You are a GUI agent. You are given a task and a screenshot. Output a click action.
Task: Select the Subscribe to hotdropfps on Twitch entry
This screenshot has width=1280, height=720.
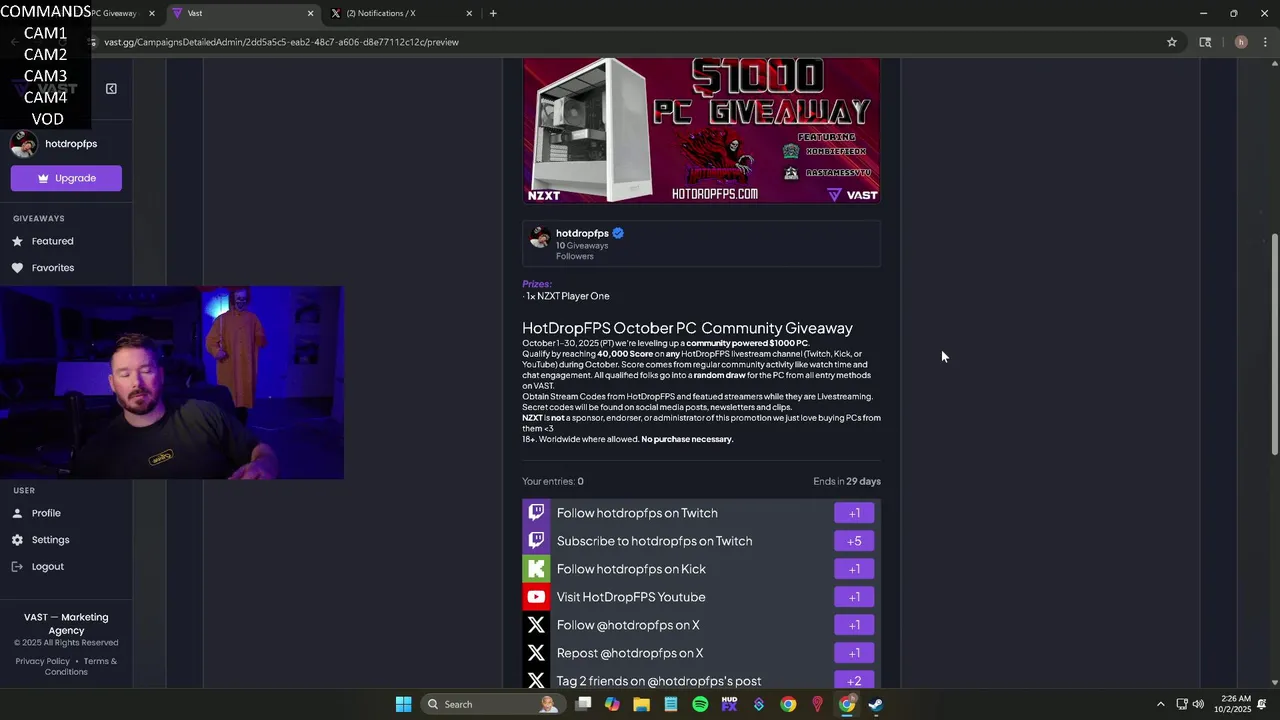pos(701,541)
